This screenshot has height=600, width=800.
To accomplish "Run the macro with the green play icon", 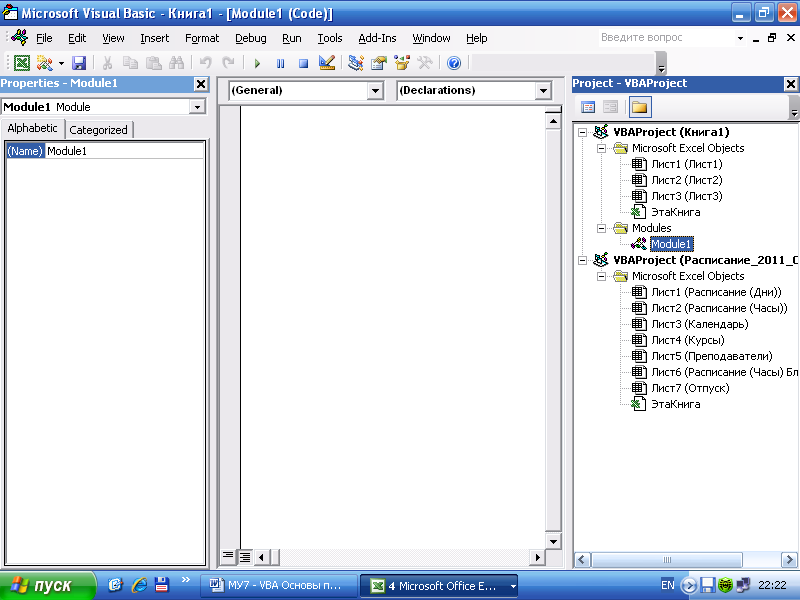I will 257,63.
